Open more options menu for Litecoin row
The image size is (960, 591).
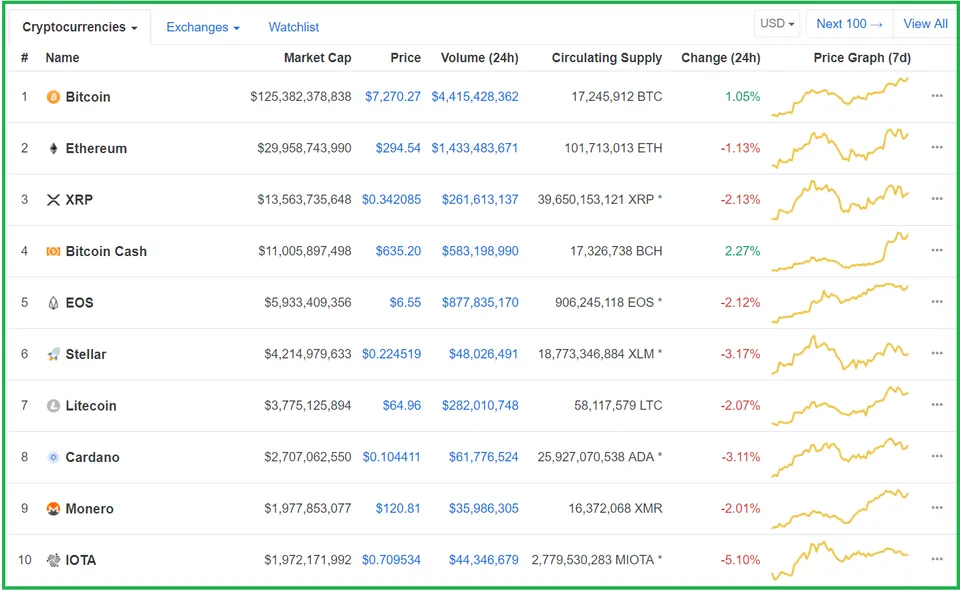(x=937, y=405)
